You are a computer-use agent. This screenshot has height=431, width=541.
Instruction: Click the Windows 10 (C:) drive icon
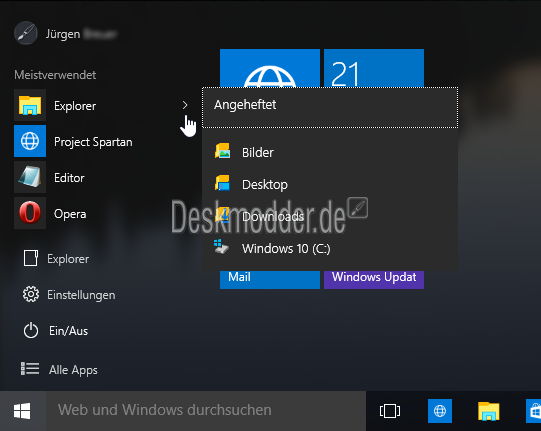[x=221, y=246]
